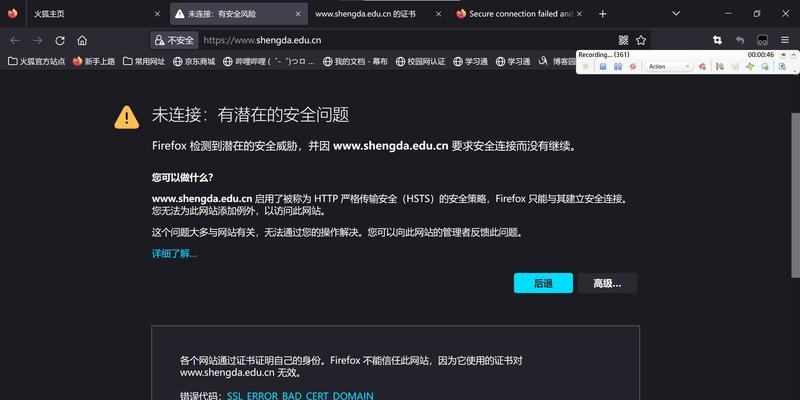The height and width of the screenshot is (400, 800).
Task: Open the 校园网认证 bookmark
Action: [420, 61]
